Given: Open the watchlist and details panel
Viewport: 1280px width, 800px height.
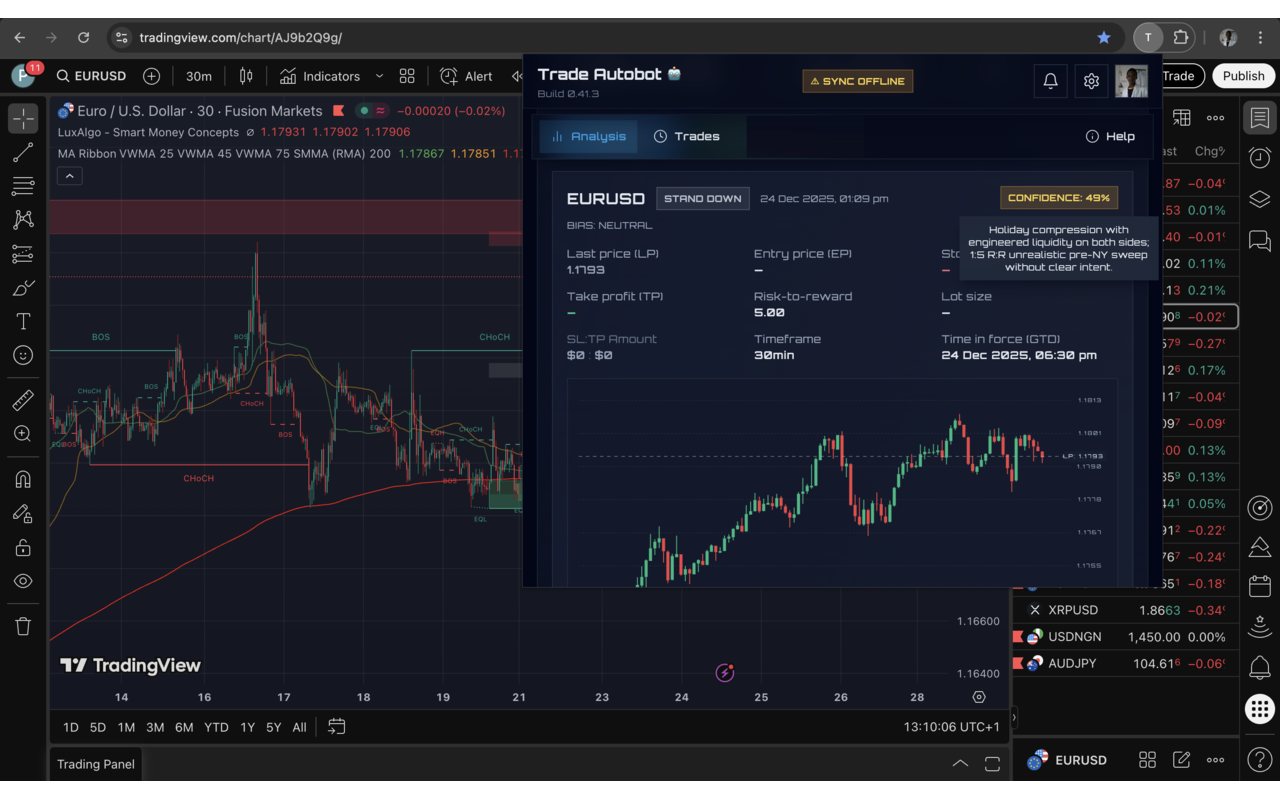Looking at the screenshot, I should pyautogui.click(x=1260, y=118).
